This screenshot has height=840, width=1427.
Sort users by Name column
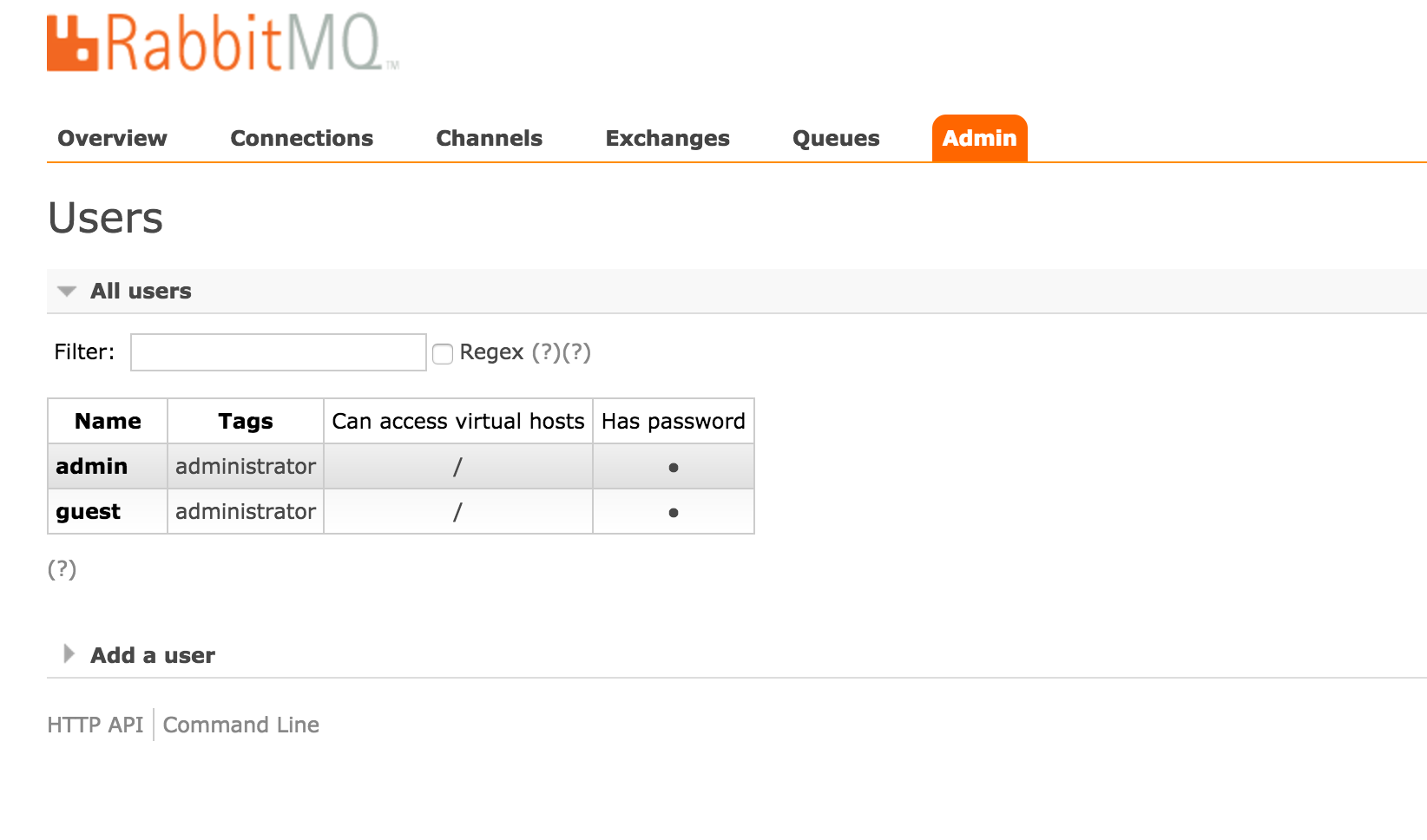point(108,421)
